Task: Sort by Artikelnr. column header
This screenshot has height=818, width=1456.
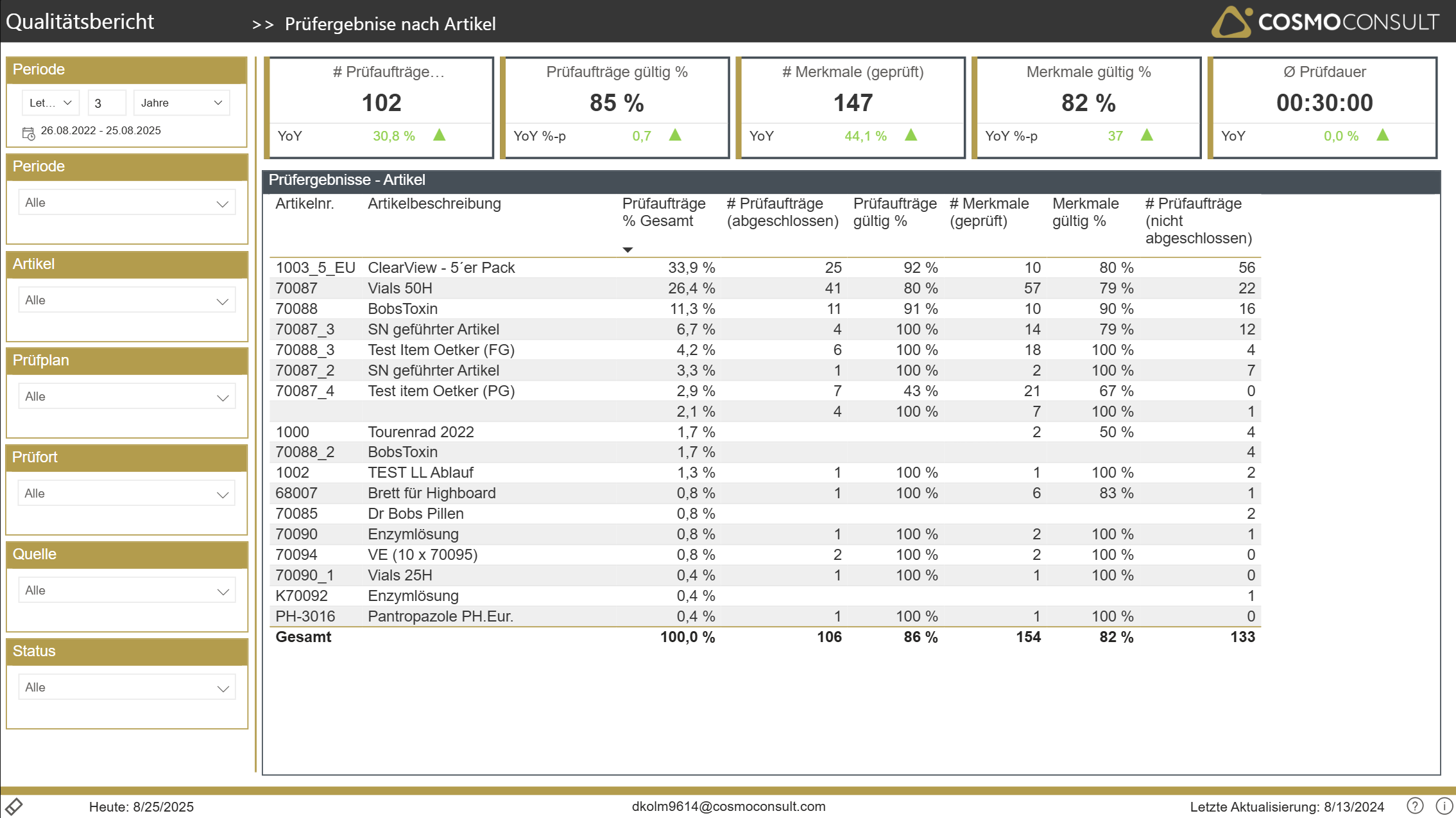Action: (304, 204)
